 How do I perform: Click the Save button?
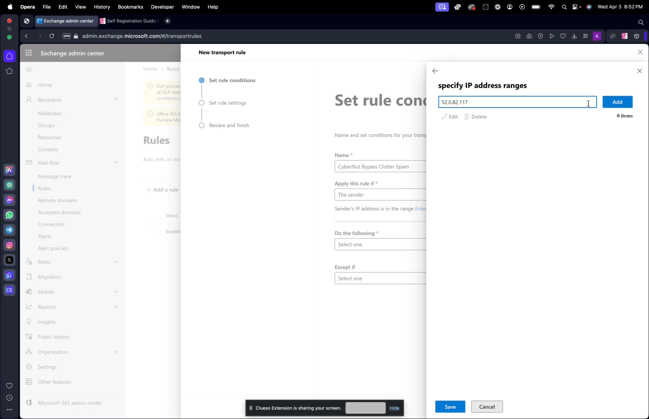[x=450, y=407]
